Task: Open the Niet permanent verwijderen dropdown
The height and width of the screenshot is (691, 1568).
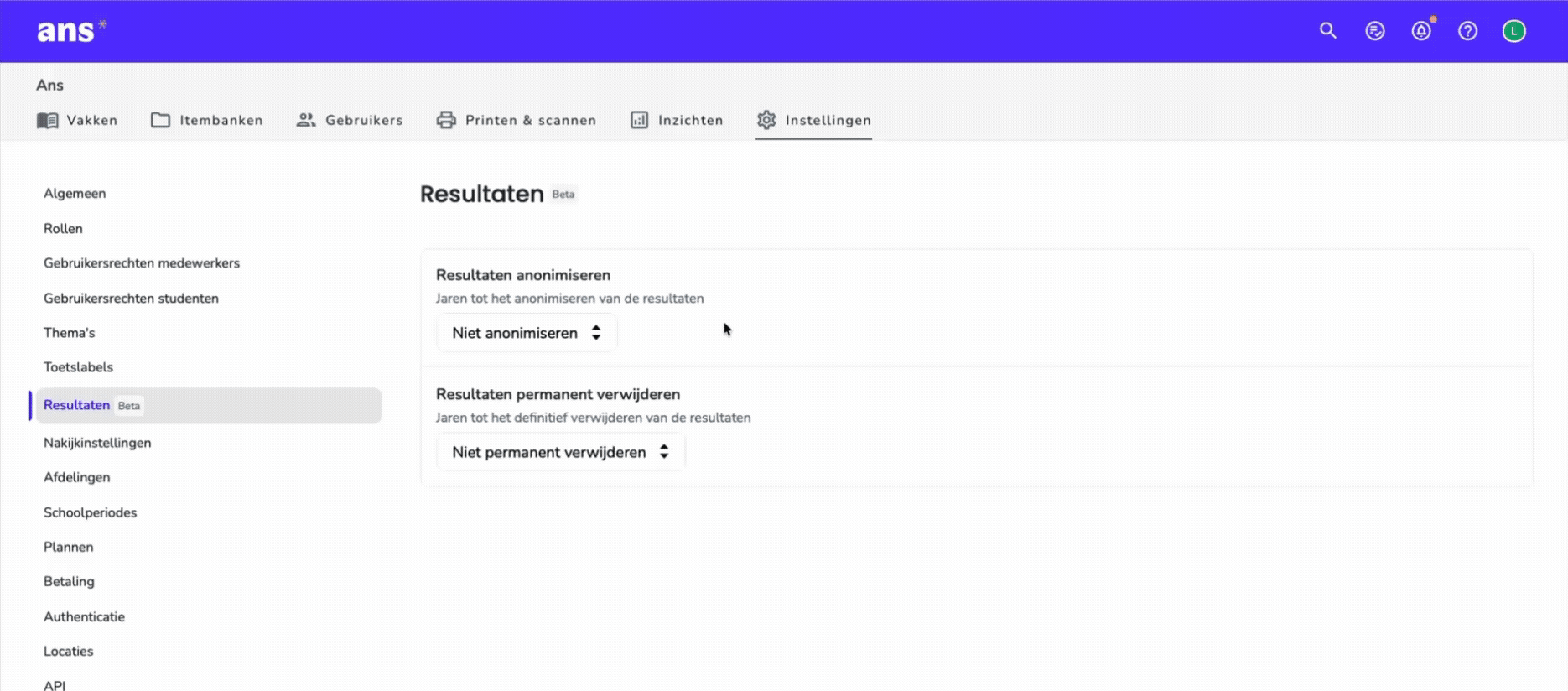Action: click(560, 452)
